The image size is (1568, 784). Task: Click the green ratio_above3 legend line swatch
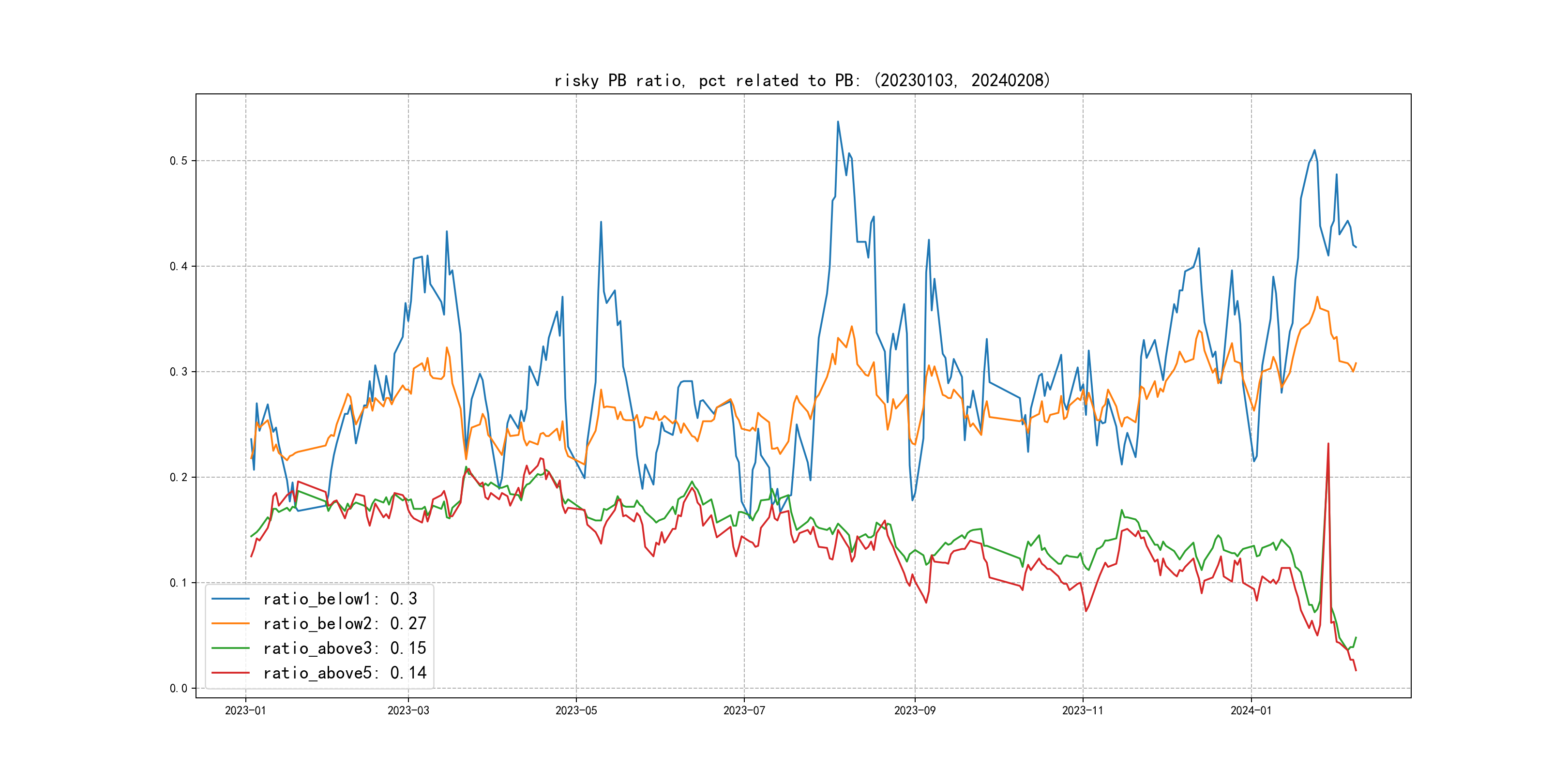[230, 648]
